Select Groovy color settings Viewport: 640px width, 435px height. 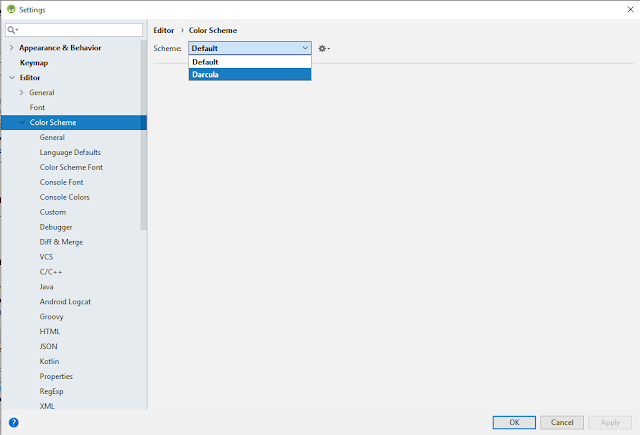tap(51, 317)
